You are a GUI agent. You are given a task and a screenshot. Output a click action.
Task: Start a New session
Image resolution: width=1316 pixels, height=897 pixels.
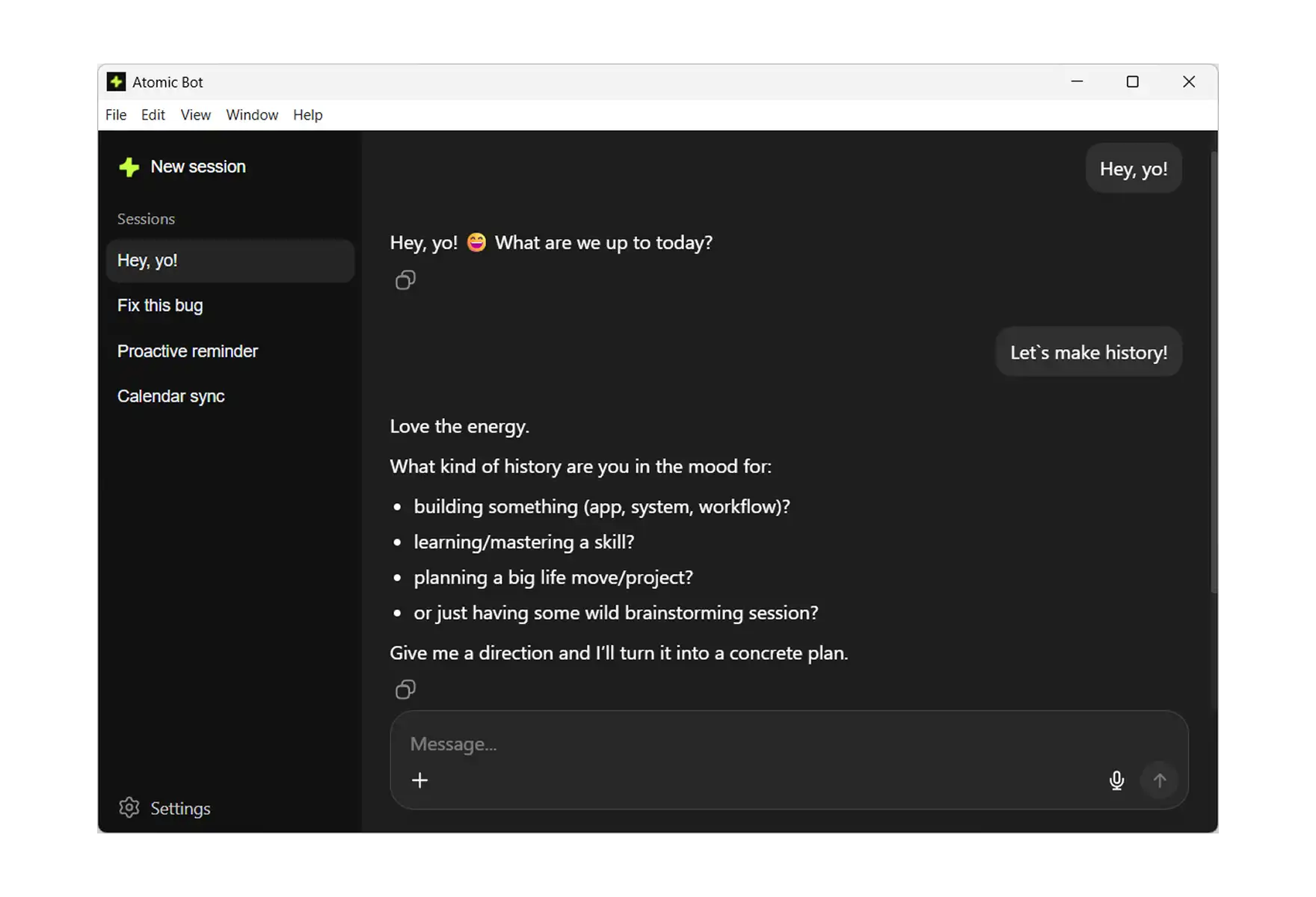(197, 167)
